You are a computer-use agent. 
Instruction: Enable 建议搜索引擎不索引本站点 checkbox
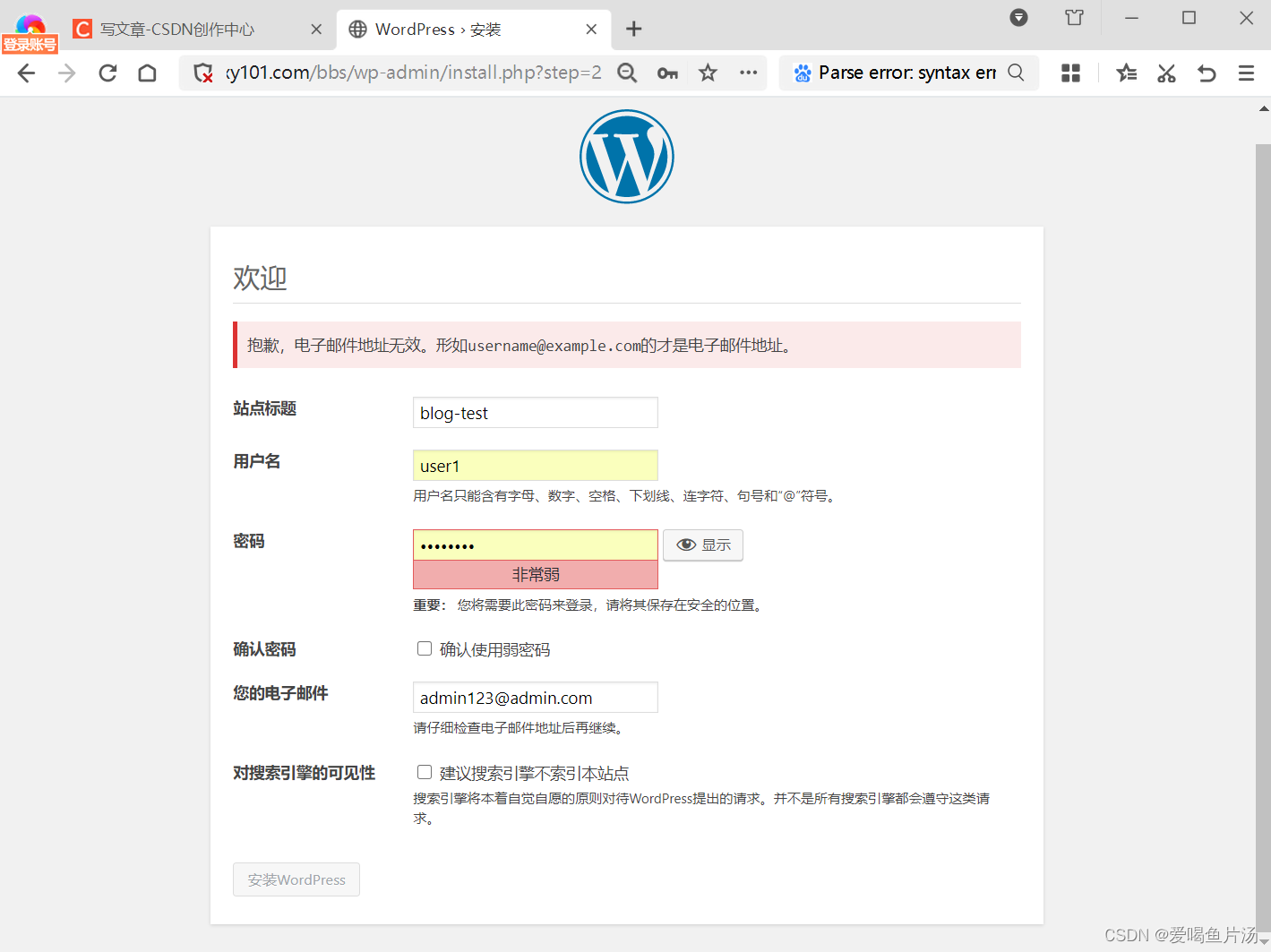[x=425, y=772]
